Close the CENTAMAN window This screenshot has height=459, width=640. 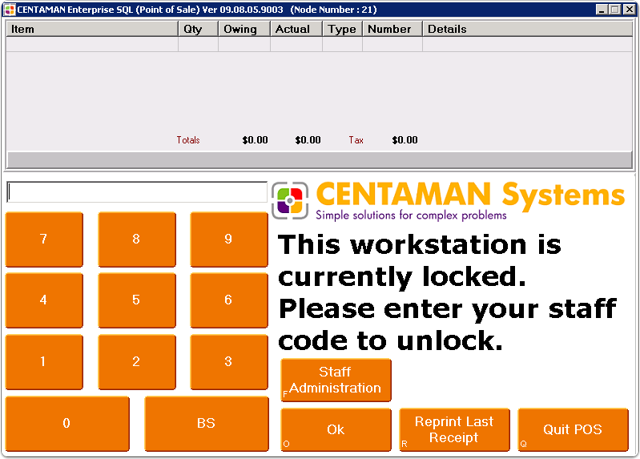pyautogui.click(x=629, y=9)
